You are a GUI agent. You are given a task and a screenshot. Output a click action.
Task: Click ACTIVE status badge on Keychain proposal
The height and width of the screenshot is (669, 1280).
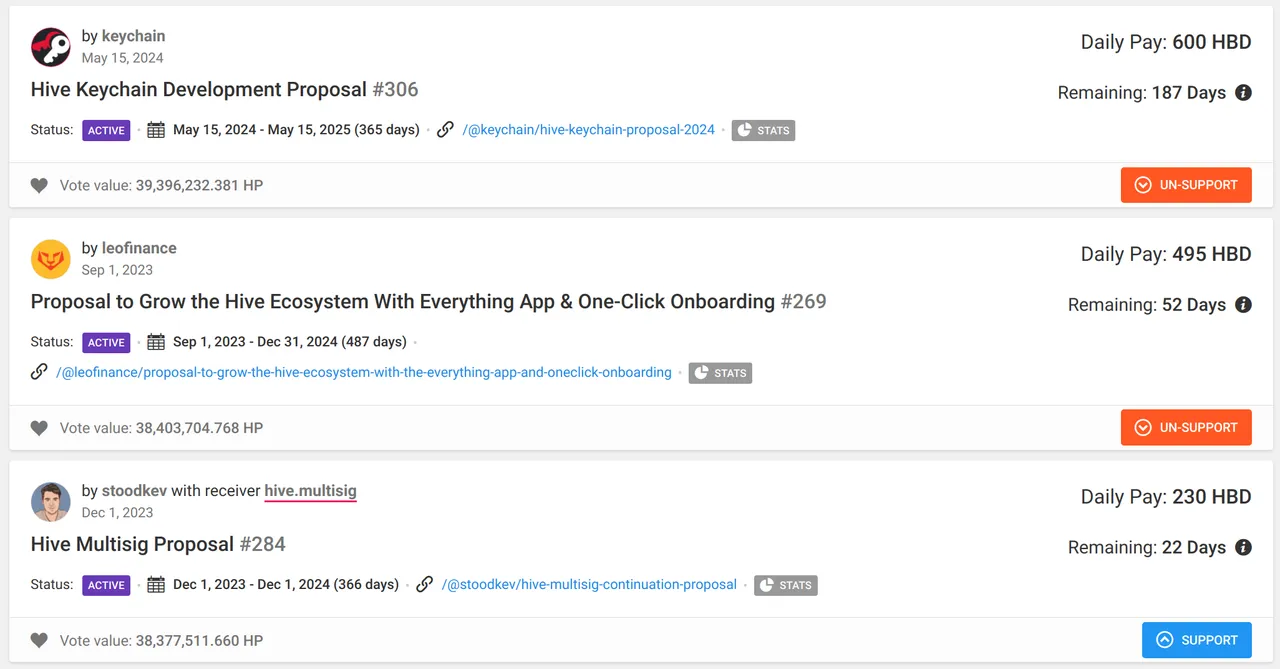(x=106, y=130)
